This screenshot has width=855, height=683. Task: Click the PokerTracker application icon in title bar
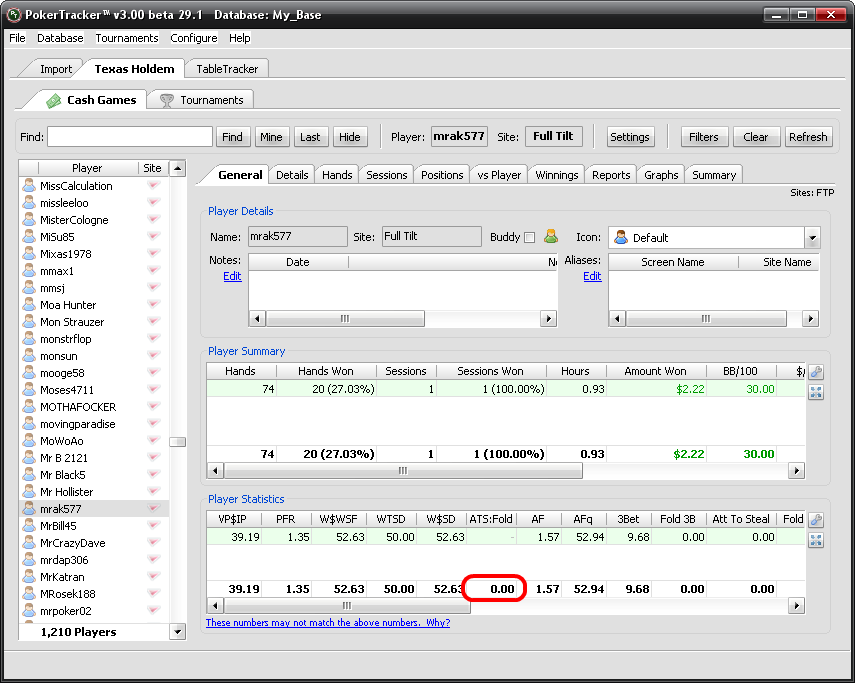coord(14,15)
